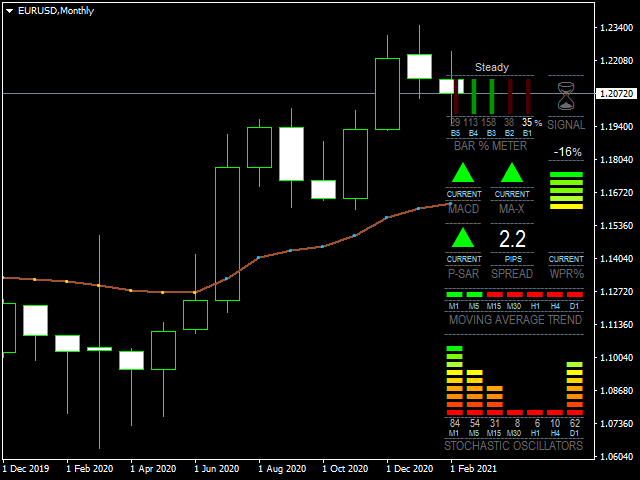The height and width of the screenshot is (480, 640).
Task: Select the -16% WPR reading
Action: (x=567, y=152)
